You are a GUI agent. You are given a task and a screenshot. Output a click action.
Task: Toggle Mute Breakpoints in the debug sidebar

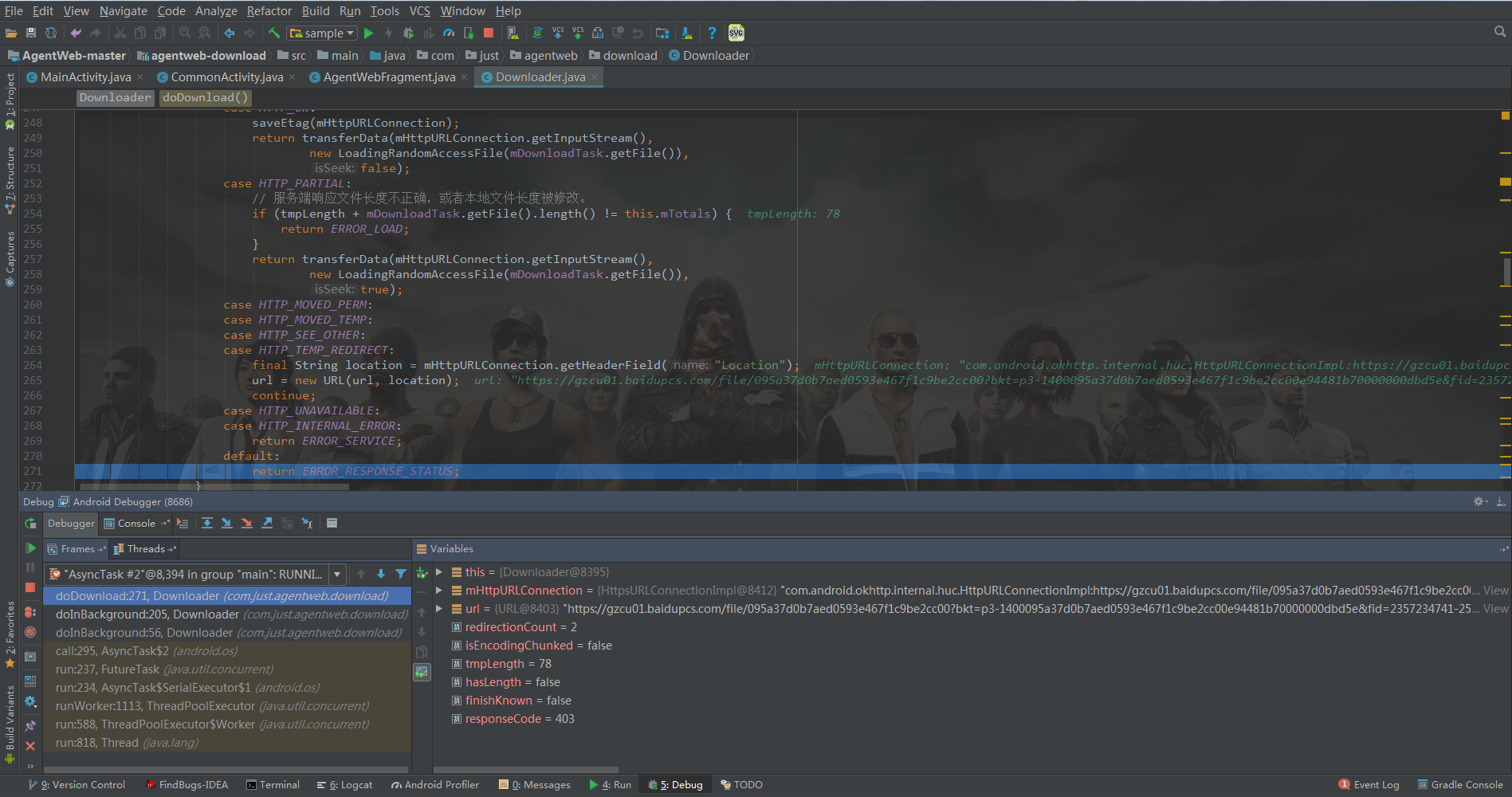coord(30,632)
